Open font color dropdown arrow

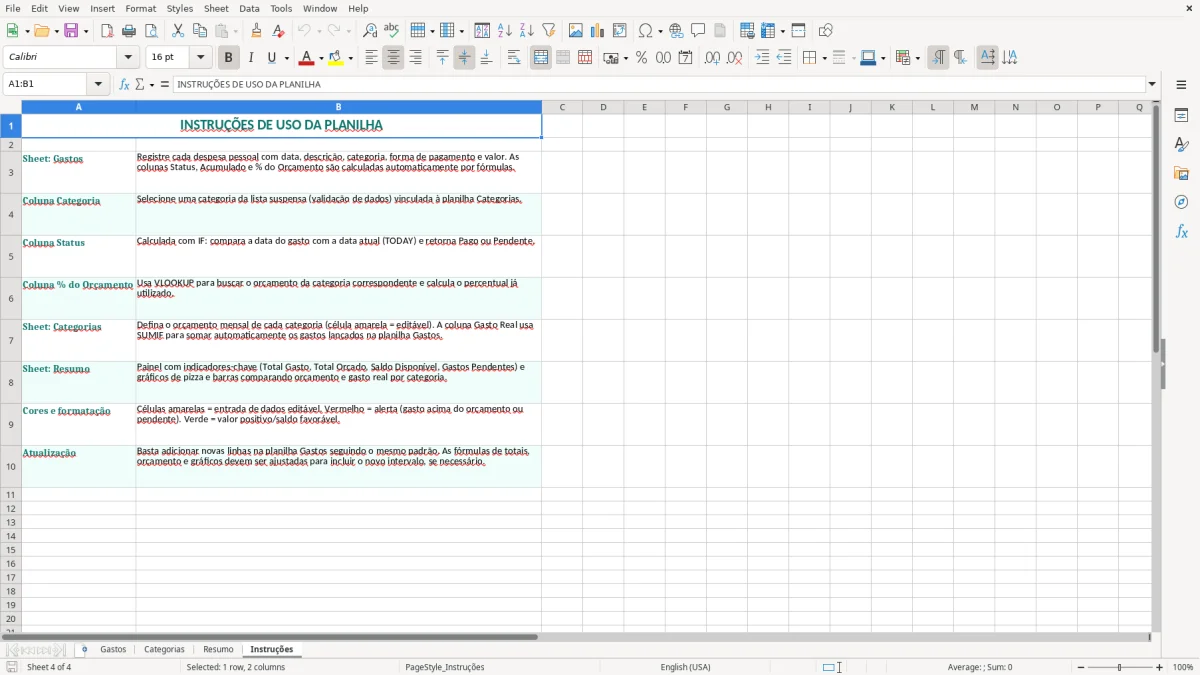[321, 58]
